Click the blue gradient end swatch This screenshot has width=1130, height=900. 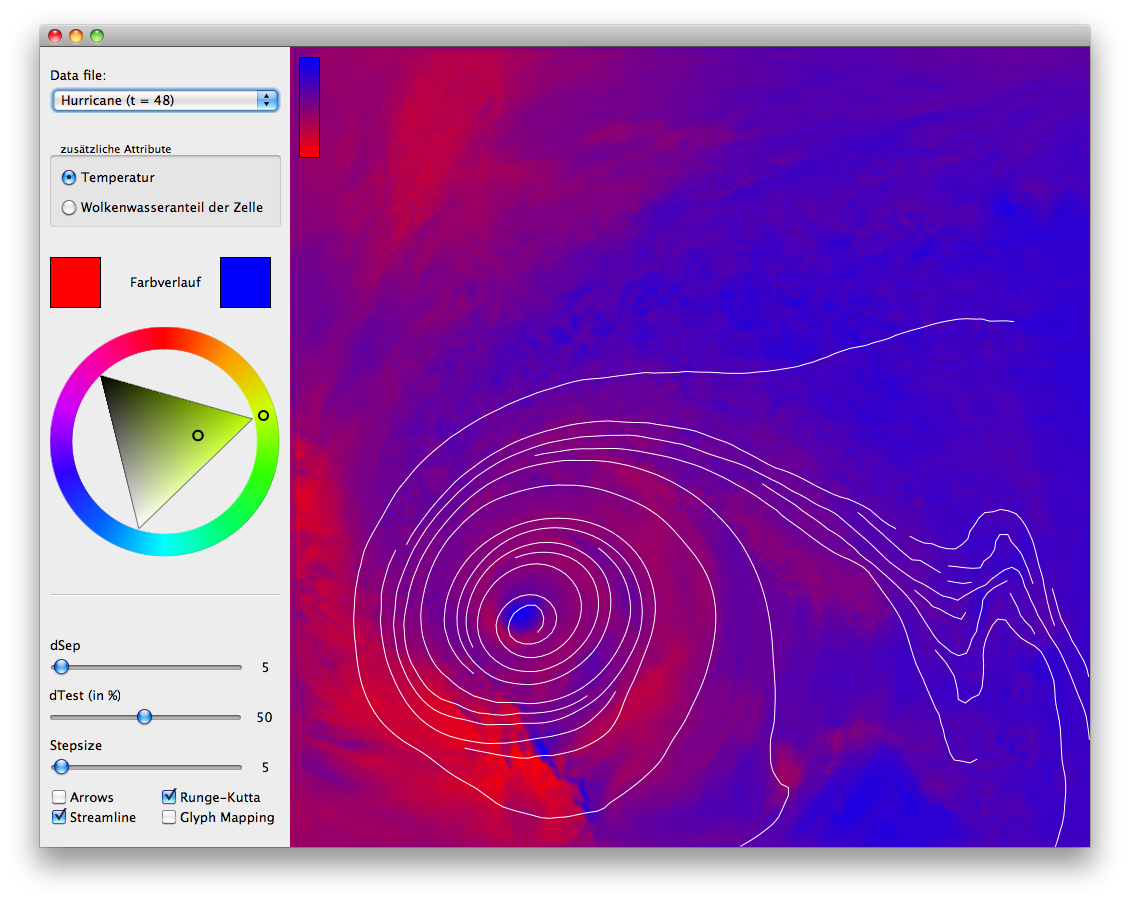coord(245,282)
